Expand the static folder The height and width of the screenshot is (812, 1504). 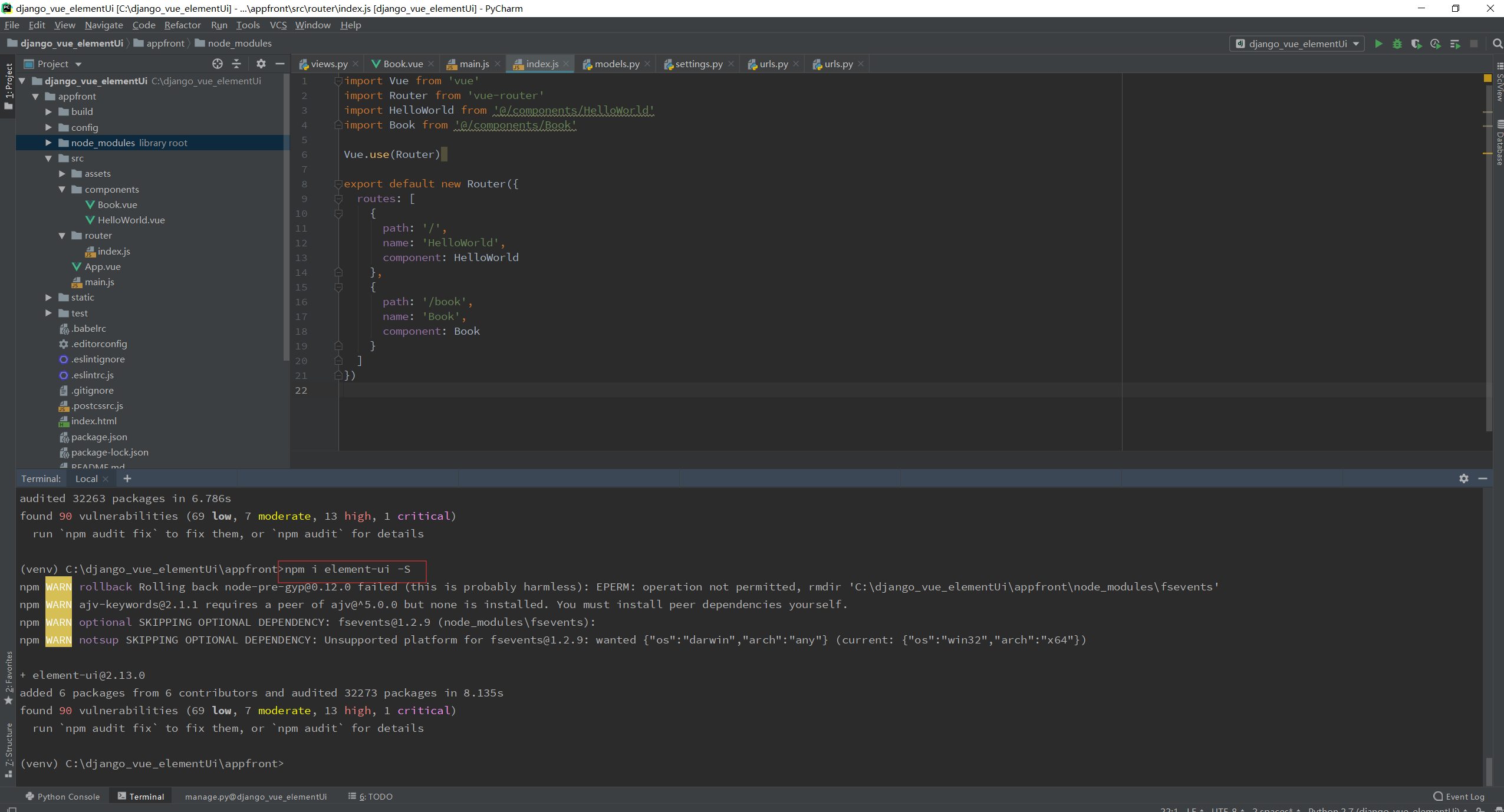(48, 297)
